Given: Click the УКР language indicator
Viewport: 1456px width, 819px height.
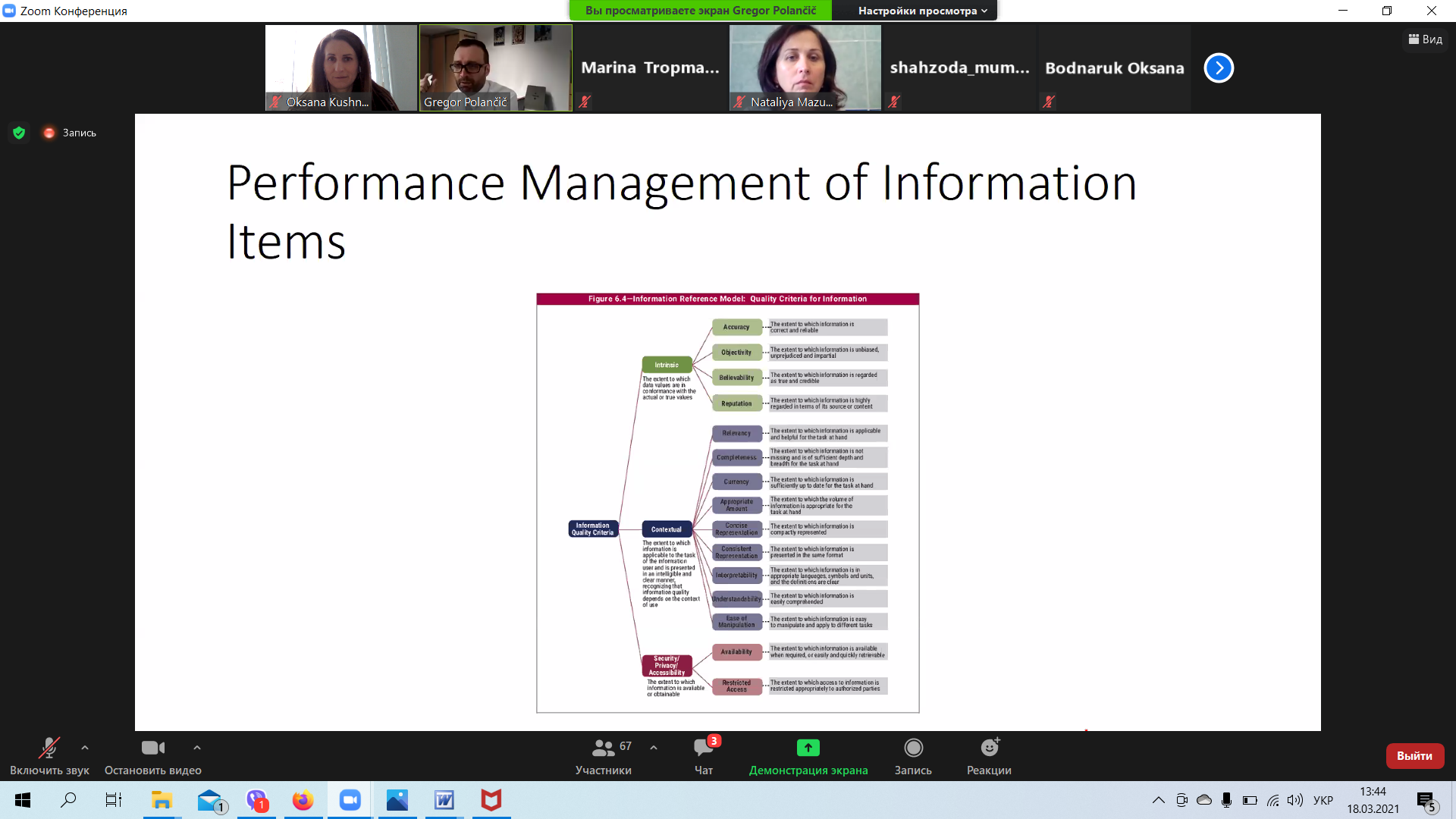Looking at the screenshot, I should [1323, 800].
